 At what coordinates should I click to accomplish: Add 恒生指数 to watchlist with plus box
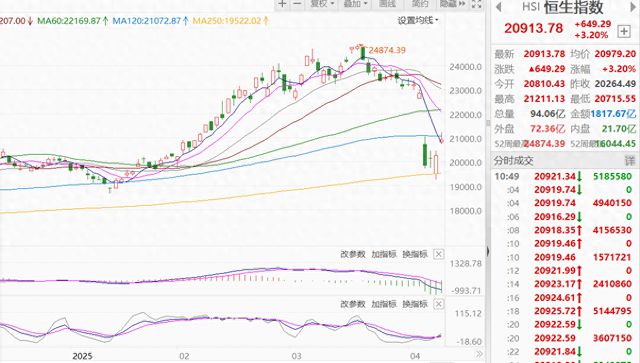(x=624, y=31)
